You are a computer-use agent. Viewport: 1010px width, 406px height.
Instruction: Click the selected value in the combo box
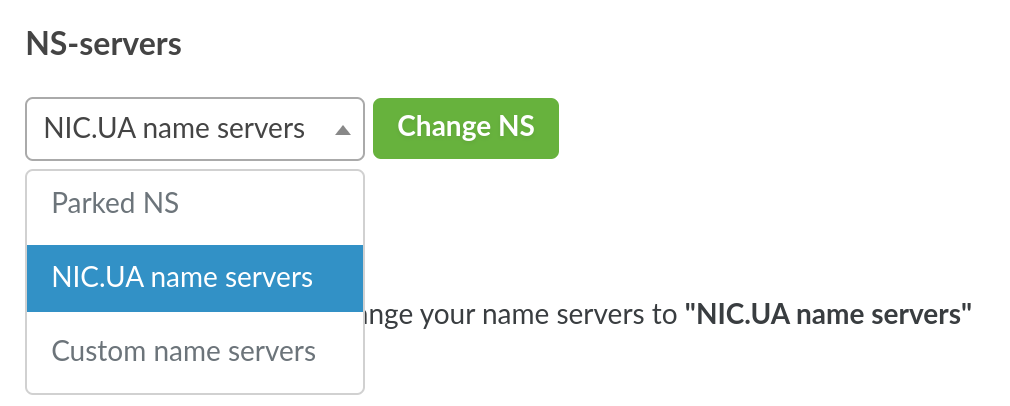coord(175,128)
